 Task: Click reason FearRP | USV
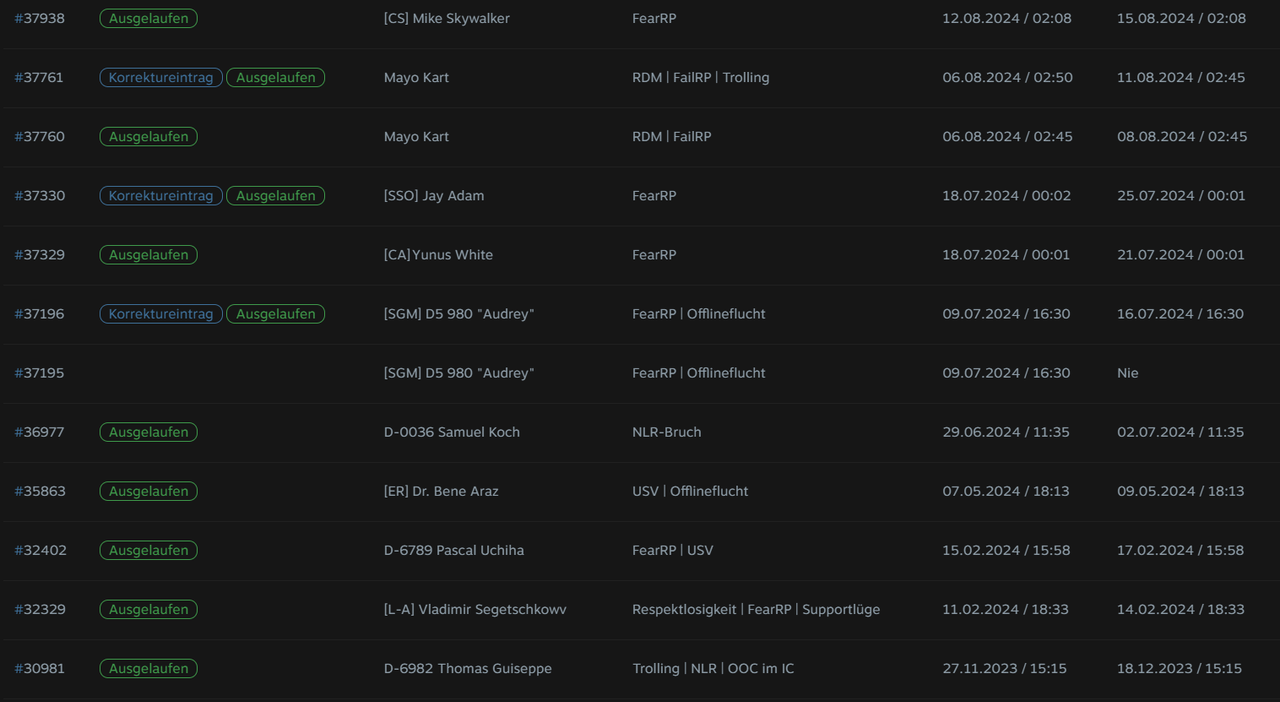point(673,549)
